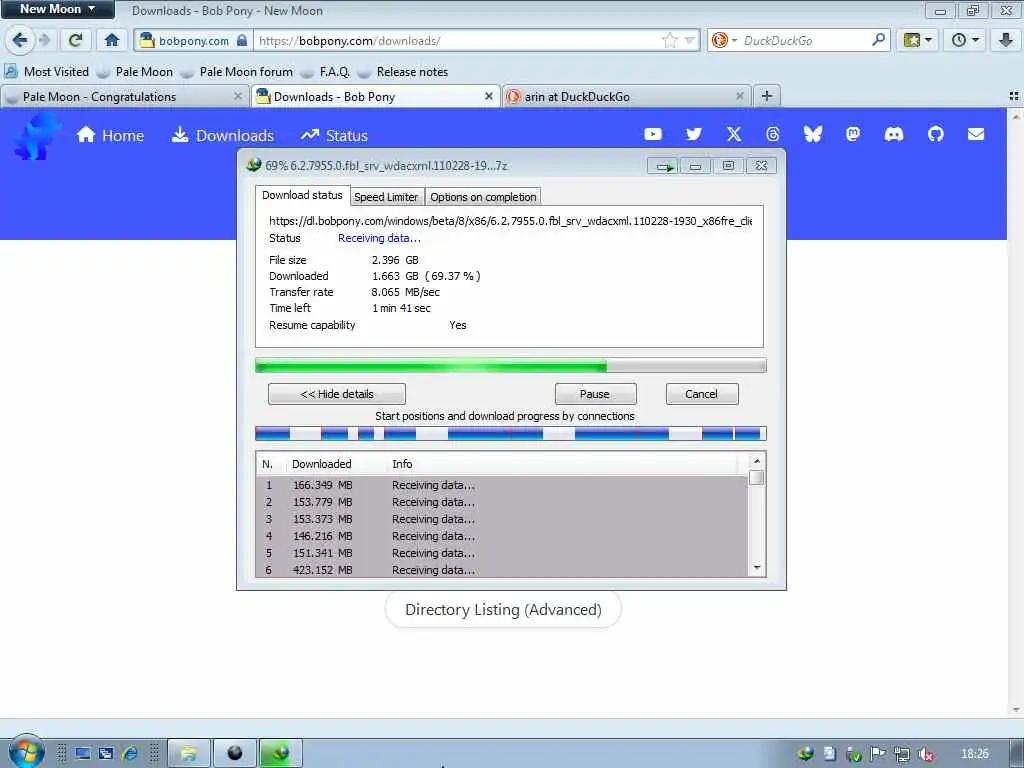Reload the page with the refresh icon
Image resolution: width=1024 pixels, height=768 pixels.
(75, 40)
